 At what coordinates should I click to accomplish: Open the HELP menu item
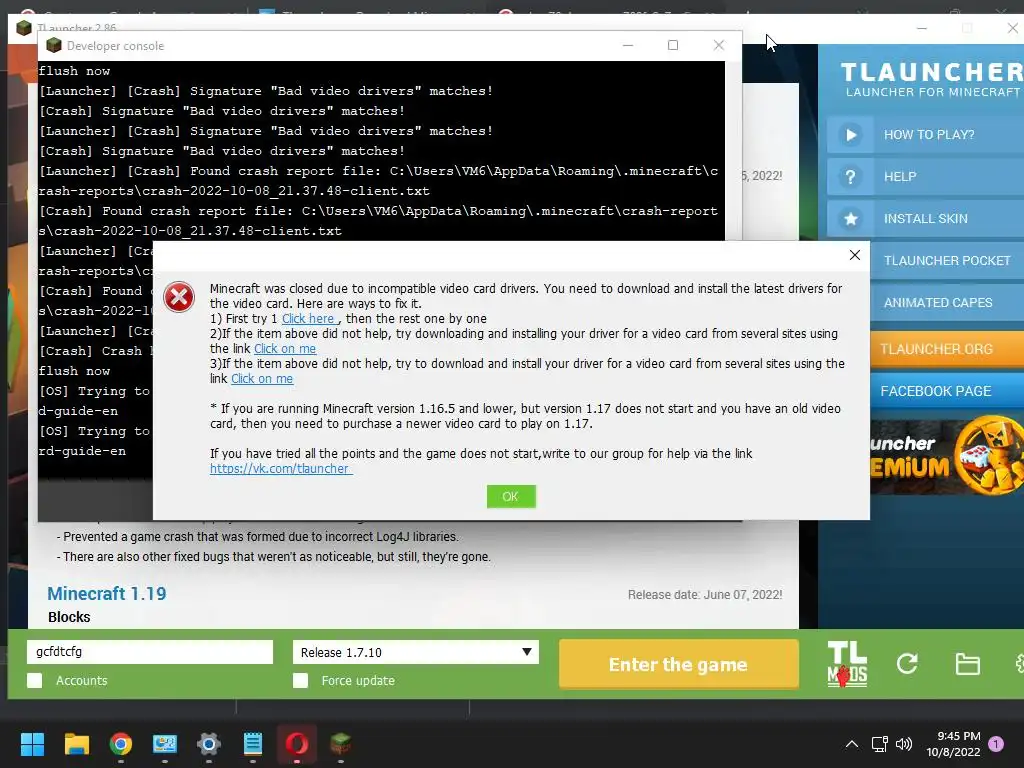(x=925, y=177)
